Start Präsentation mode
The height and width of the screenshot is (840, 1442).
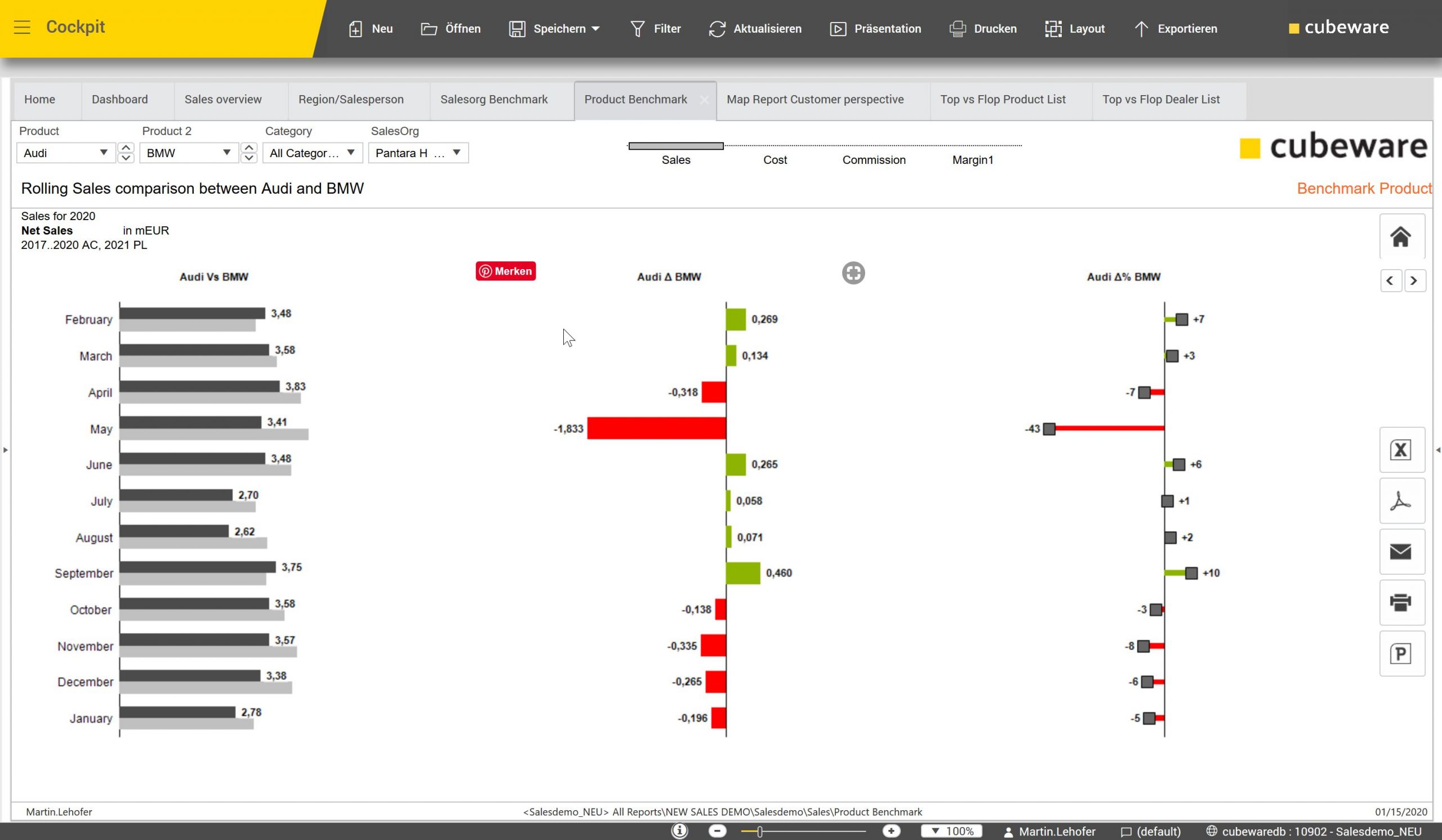coord(875,29)
